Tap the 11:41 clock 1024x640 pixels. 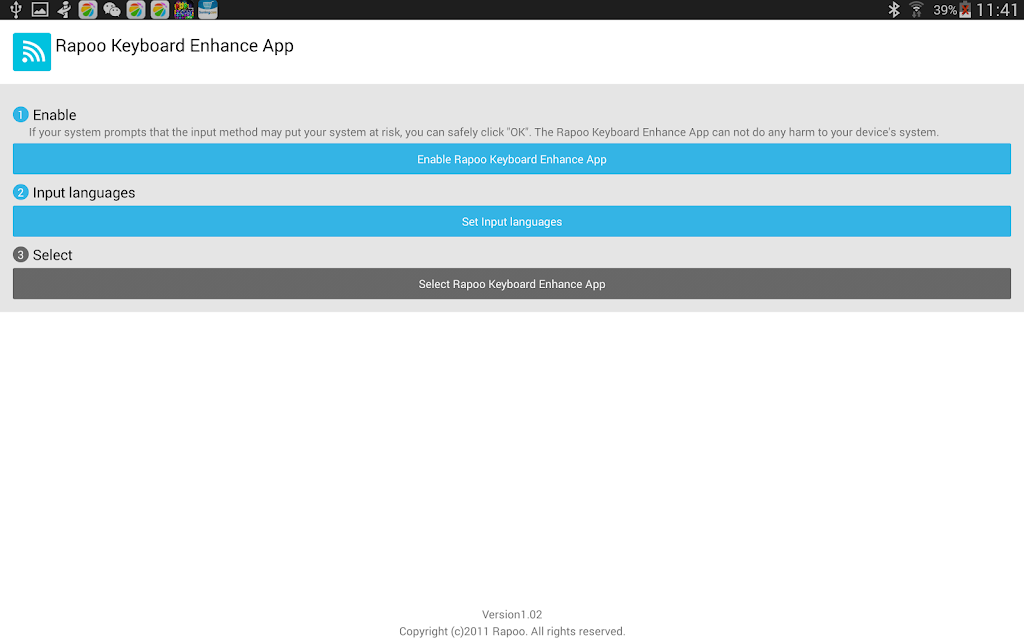[997, 10]
